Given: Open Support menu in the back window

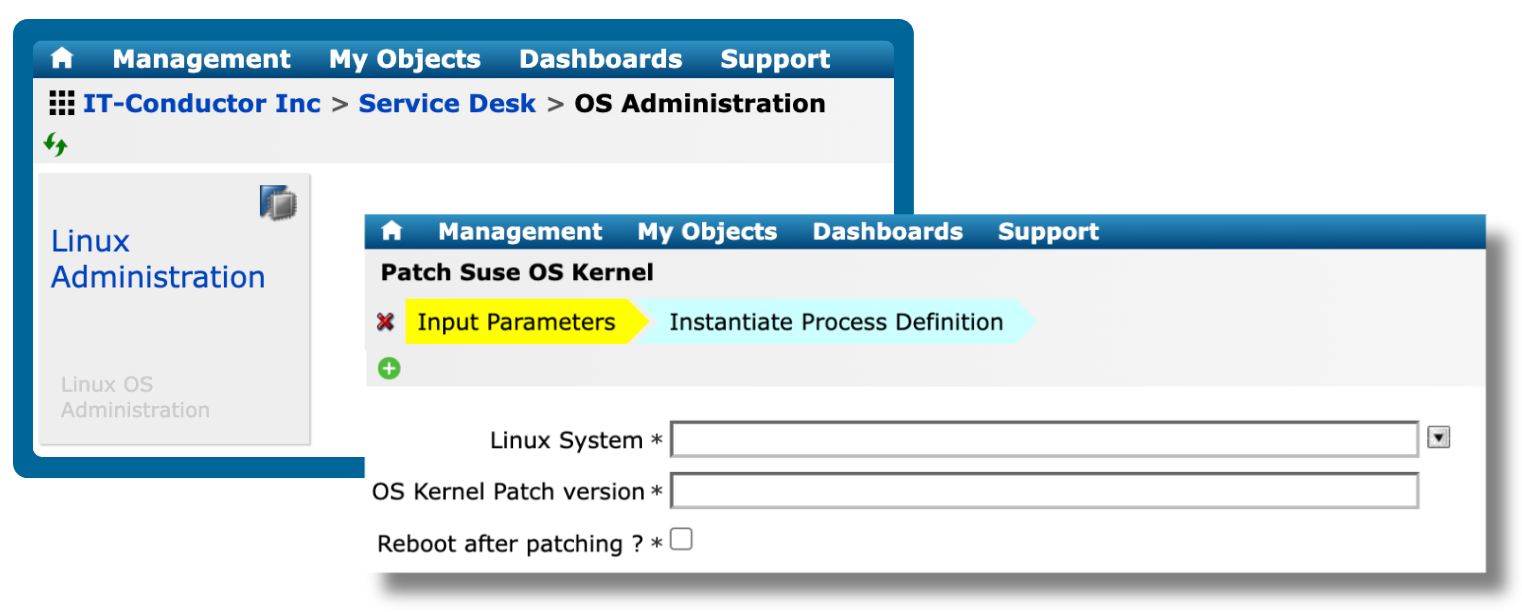Looking at the screenshot, I should point(775,60).
